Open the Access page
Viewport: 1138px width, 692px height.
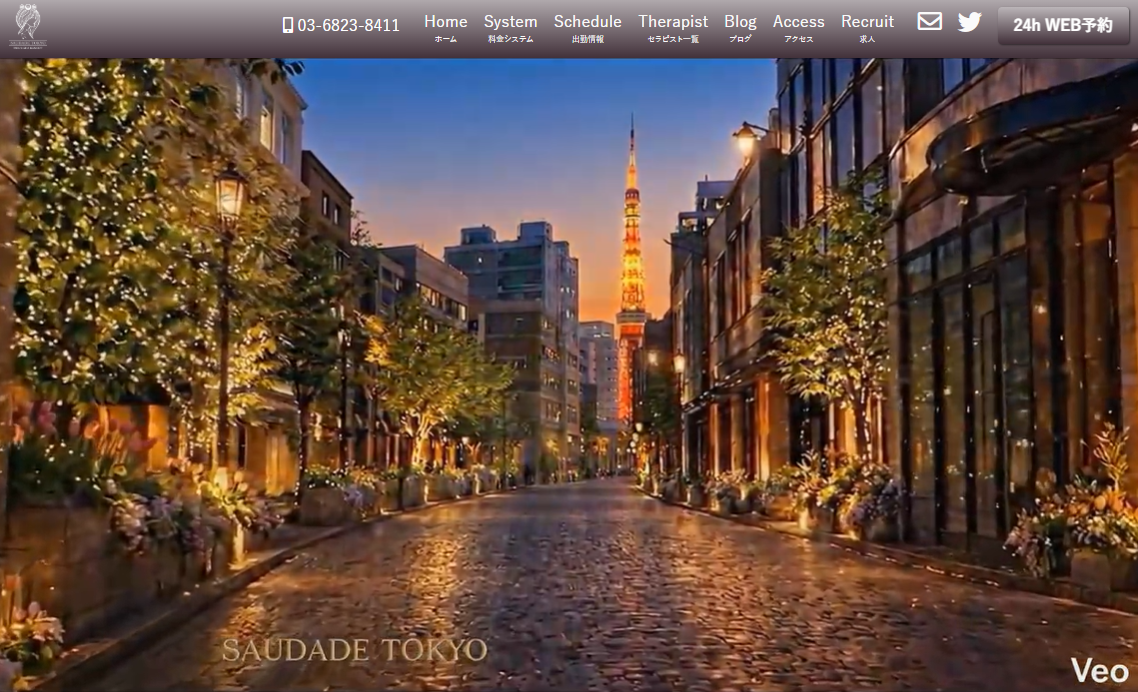(x=798, y=28)
